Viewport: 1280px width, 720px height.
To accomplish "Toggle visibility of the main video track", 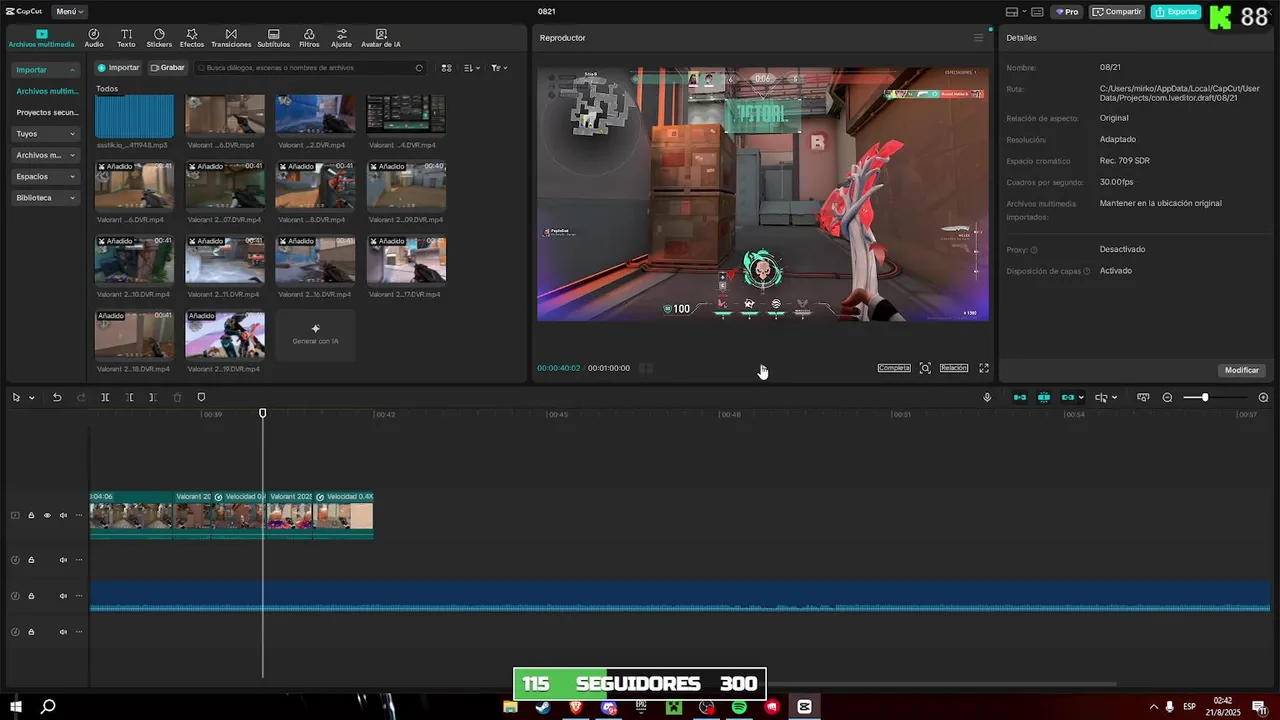I will [47, 516].
